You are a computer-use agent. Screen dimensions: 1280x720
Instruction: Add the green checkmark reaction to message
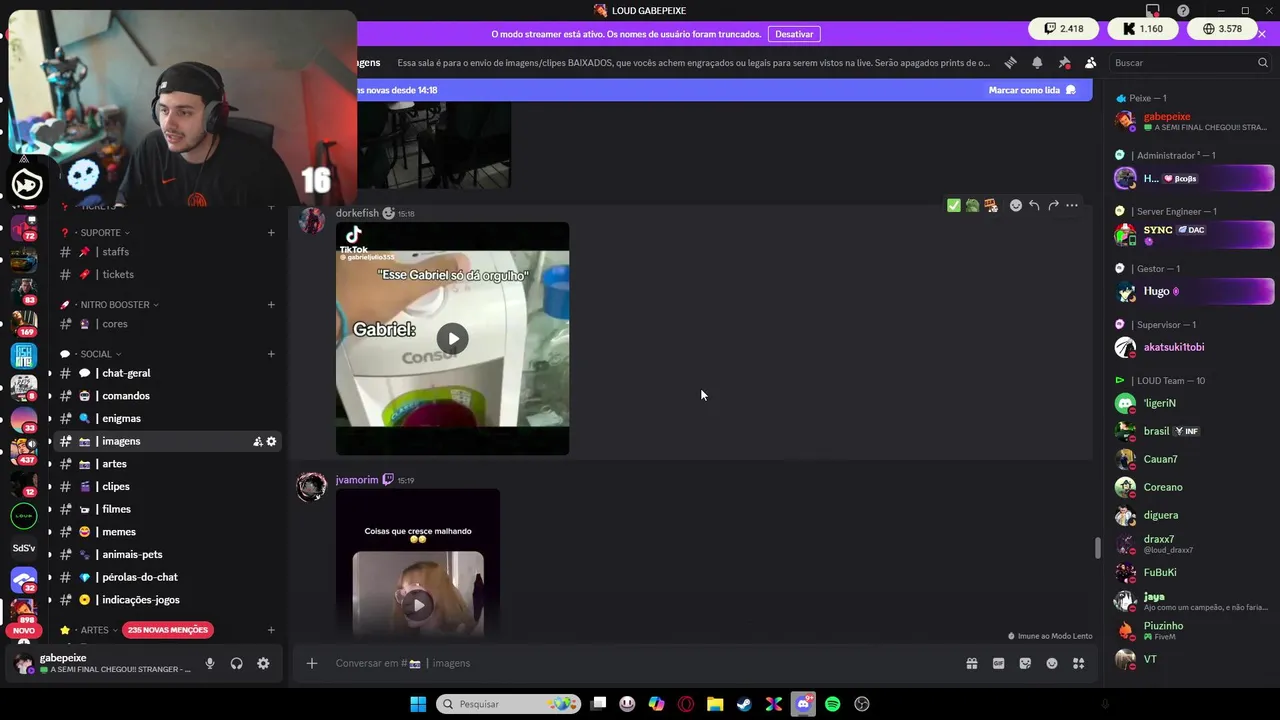pos(954,205)
